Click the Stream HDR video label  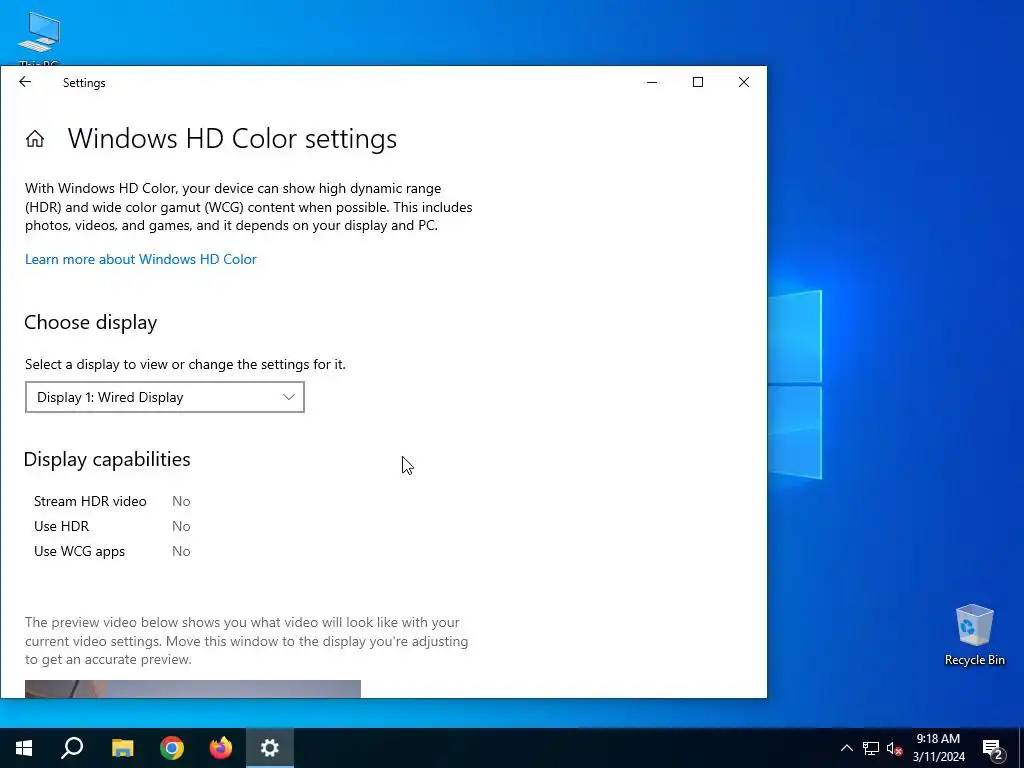click(x=90, y=502)
